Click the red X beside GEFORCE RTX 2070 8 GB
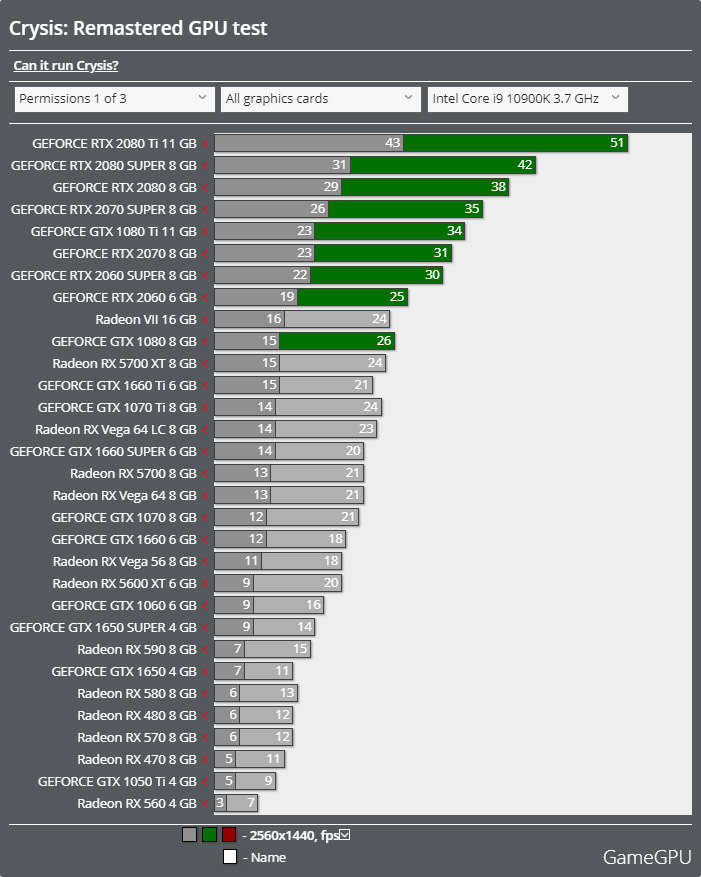The image size is (701, 877). click(x=204, y=253)
